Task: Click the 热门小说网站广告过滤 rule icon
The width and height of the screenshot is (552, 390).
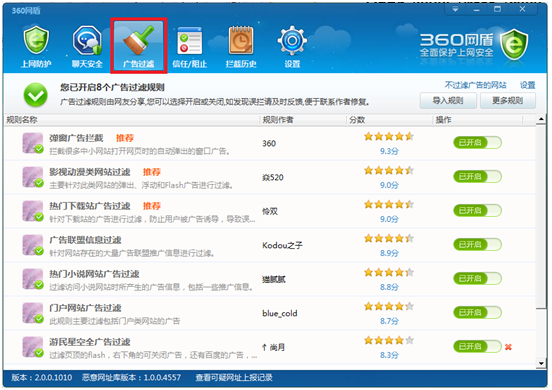Action: pos(33,279)
